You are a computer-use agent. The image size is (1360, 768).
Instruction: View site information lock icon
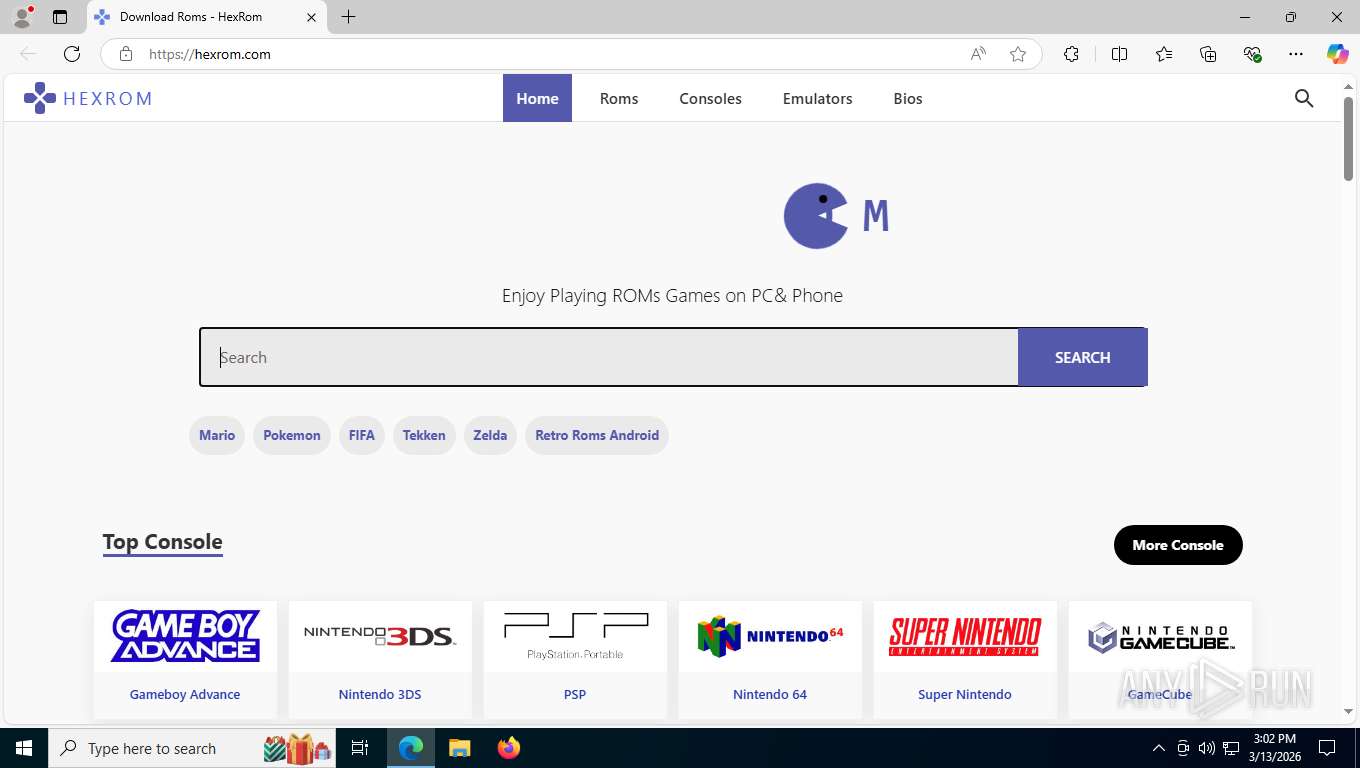click(126, 54)
